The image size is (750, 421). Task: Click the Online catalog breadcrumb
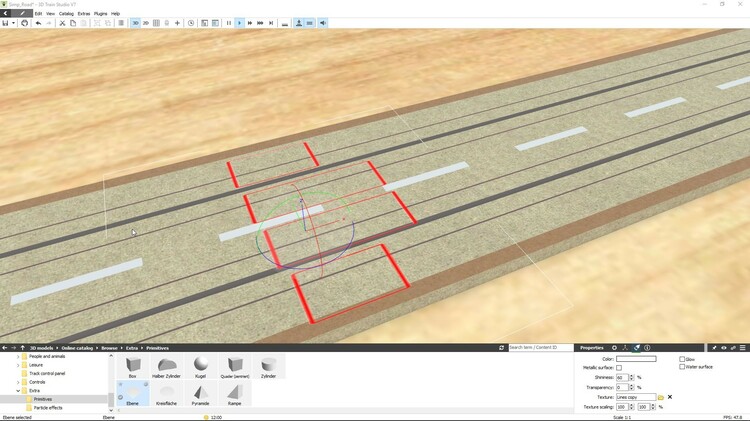point(77,348)
